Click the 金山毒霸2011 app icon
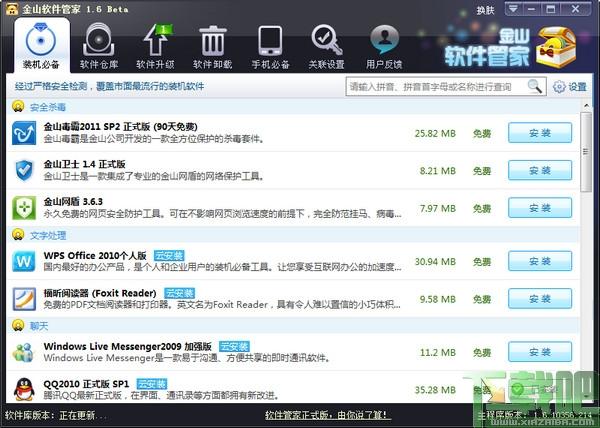 24,133
